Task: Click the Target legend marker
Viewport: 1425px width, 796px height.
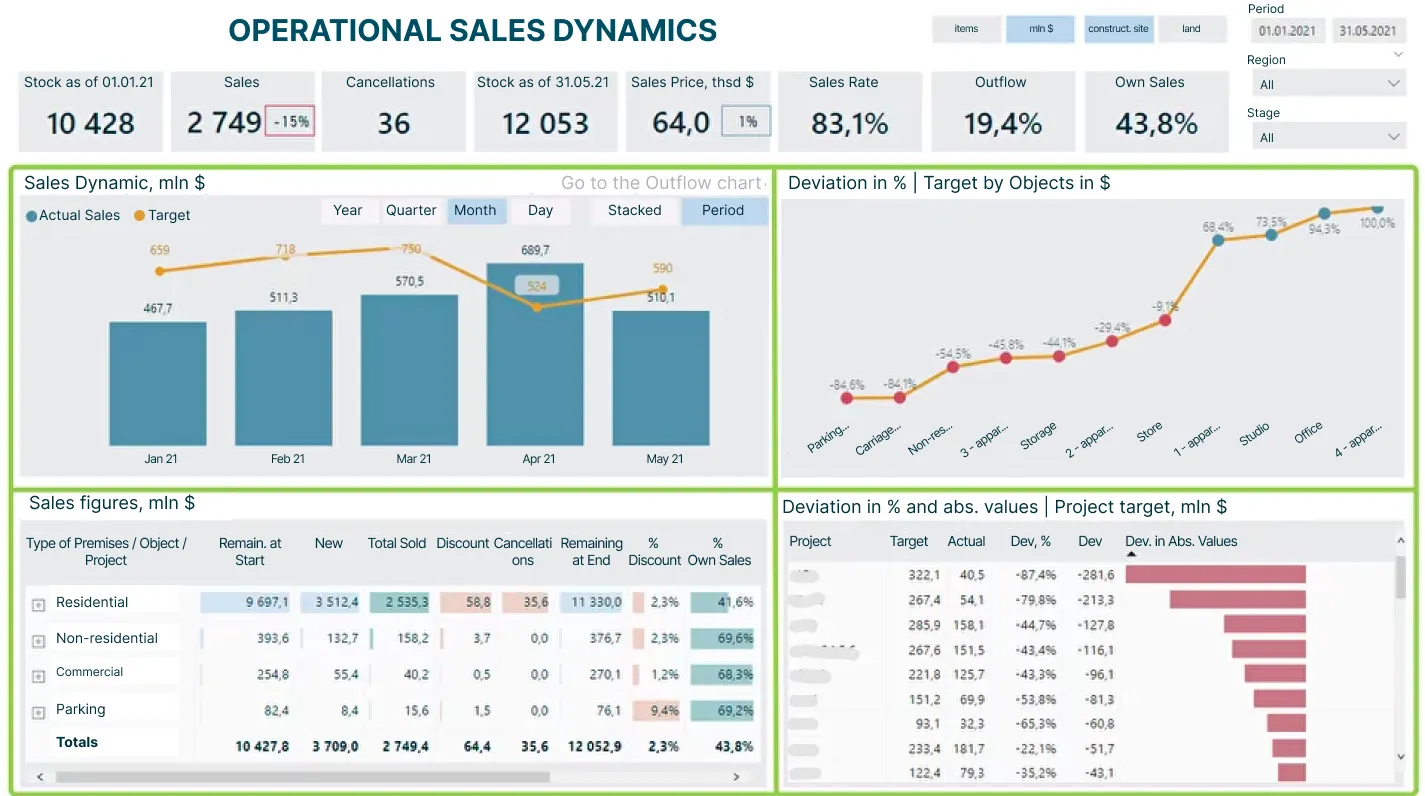Action: [x=139, y=216]
